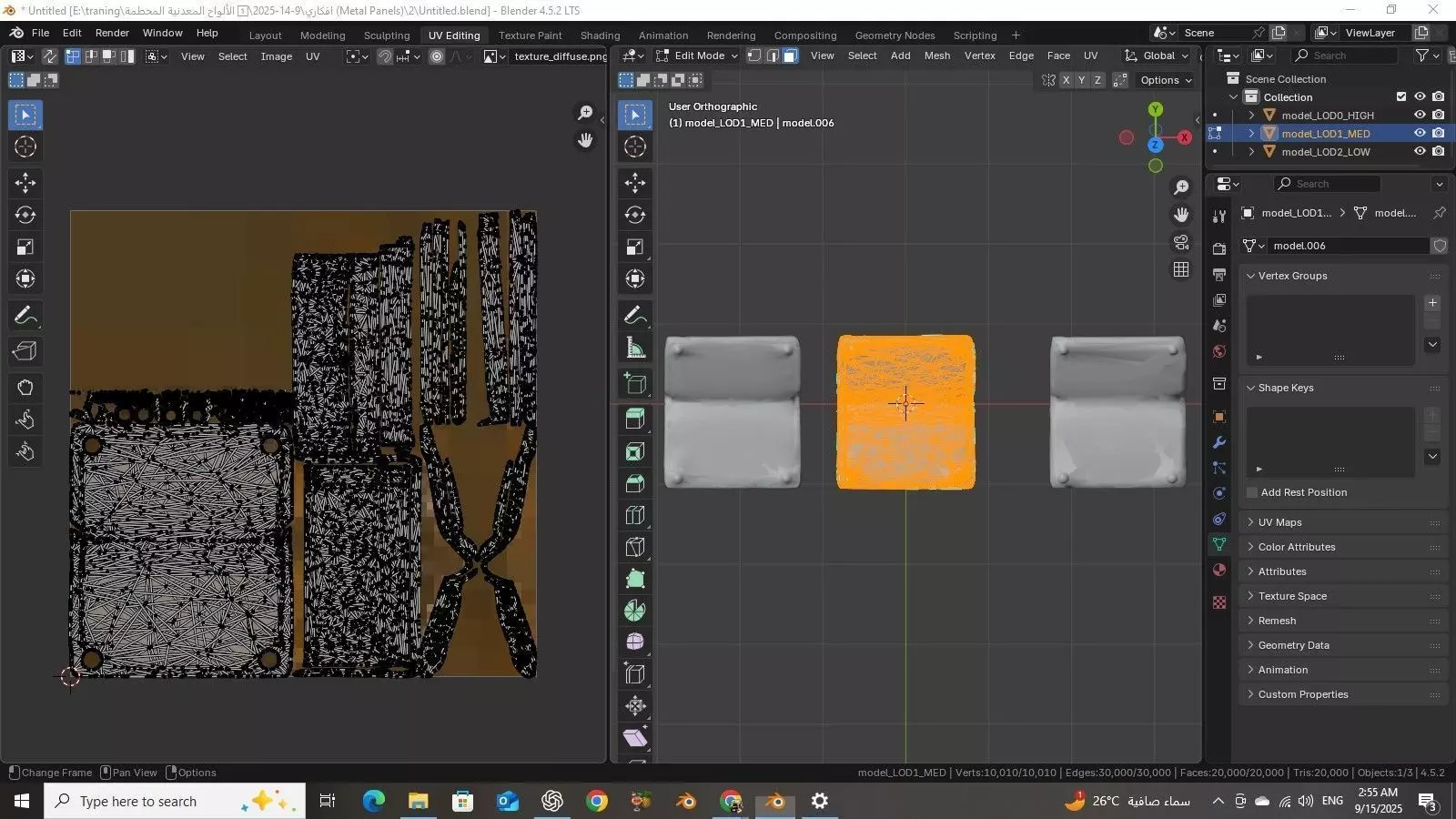Select the Spin tool
The image size is (1456, 819).
click(x=635, y=611)
